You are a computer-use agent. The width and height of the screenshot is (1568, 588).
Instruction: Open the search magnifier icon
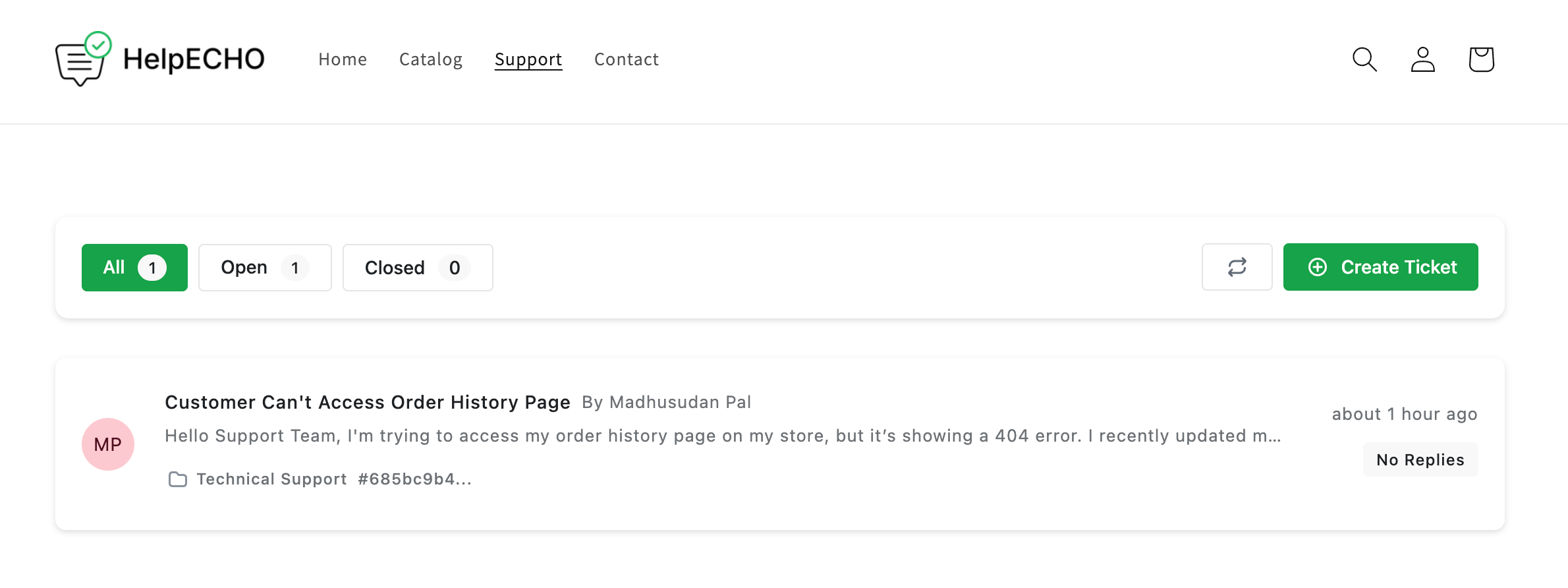click(x=1364, y=59)
